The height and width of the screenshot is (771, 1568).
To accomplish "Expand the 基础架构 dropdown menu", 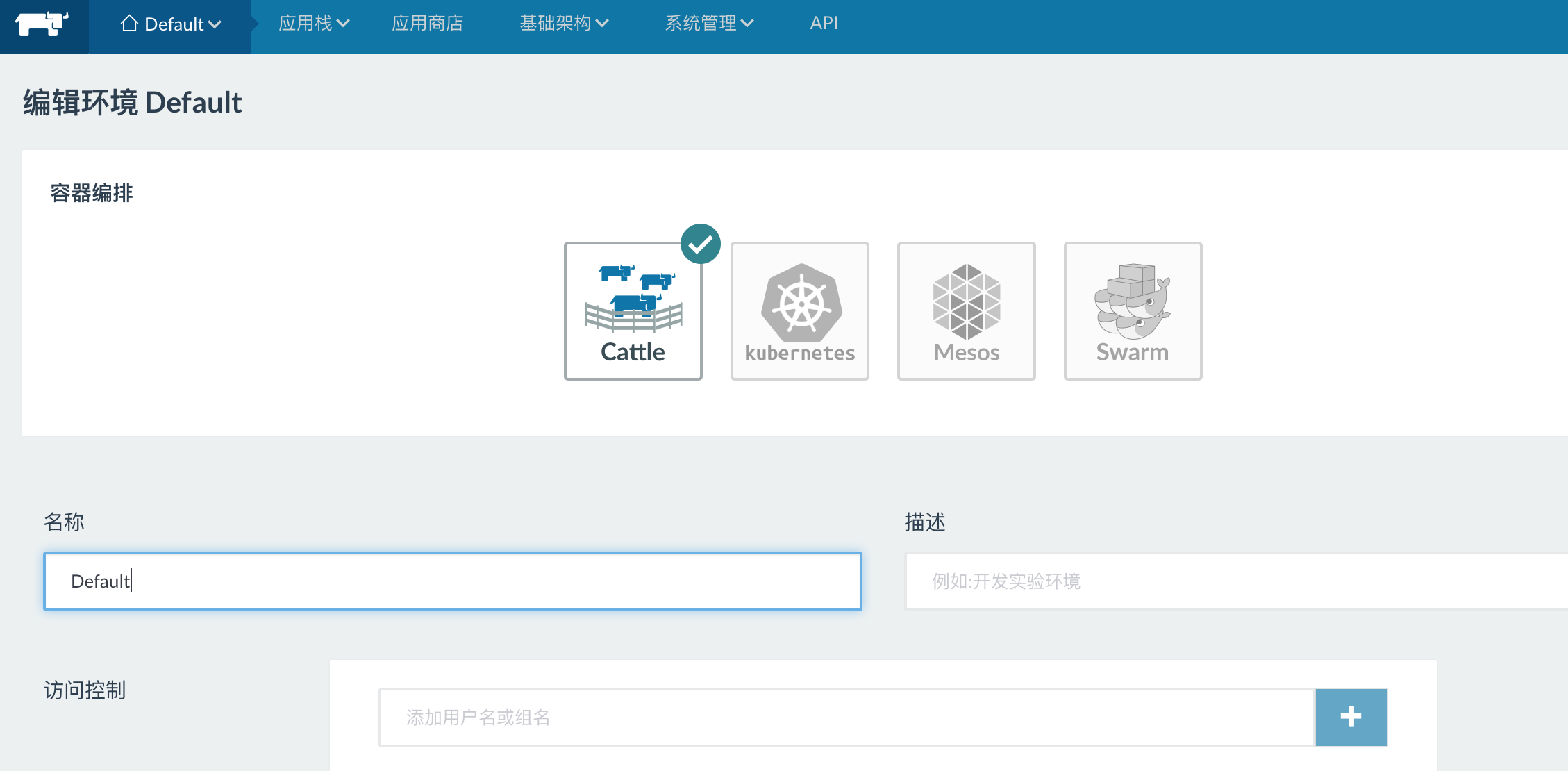I will tap(564, 24).
